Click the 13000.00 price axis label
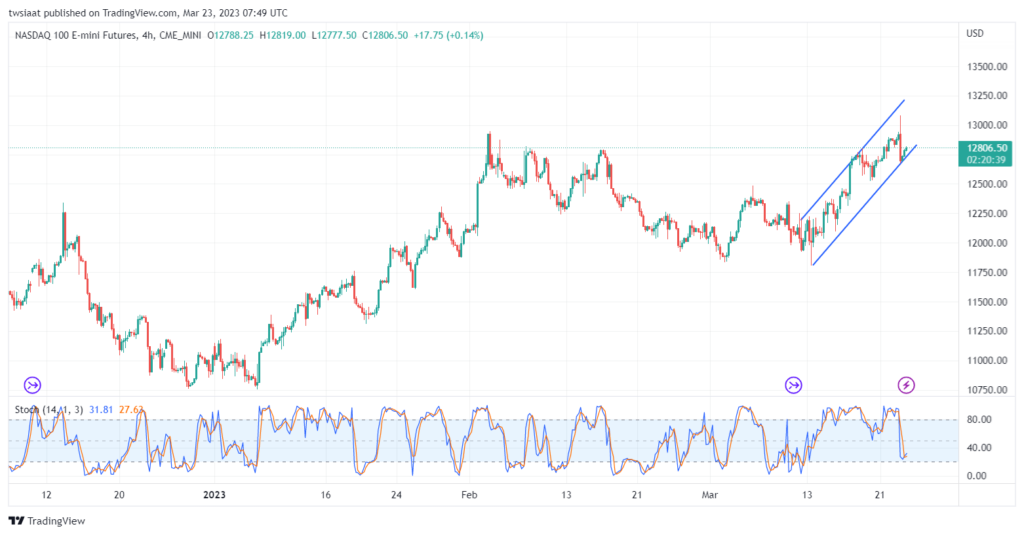This screenshot has height=535, width=1024. (986, 125)
